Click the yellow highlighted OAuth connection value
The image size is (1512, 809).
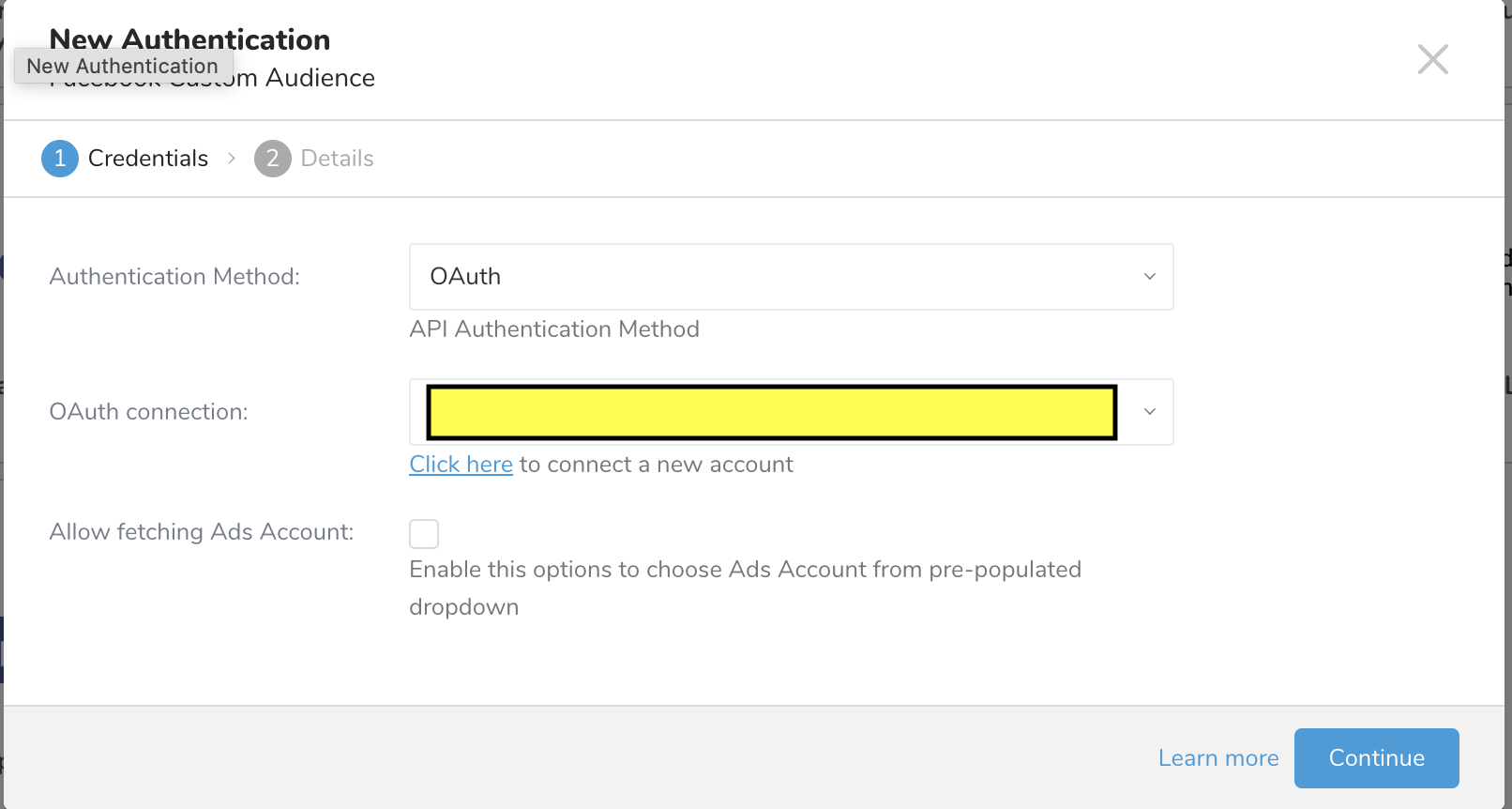click(771, 412)
